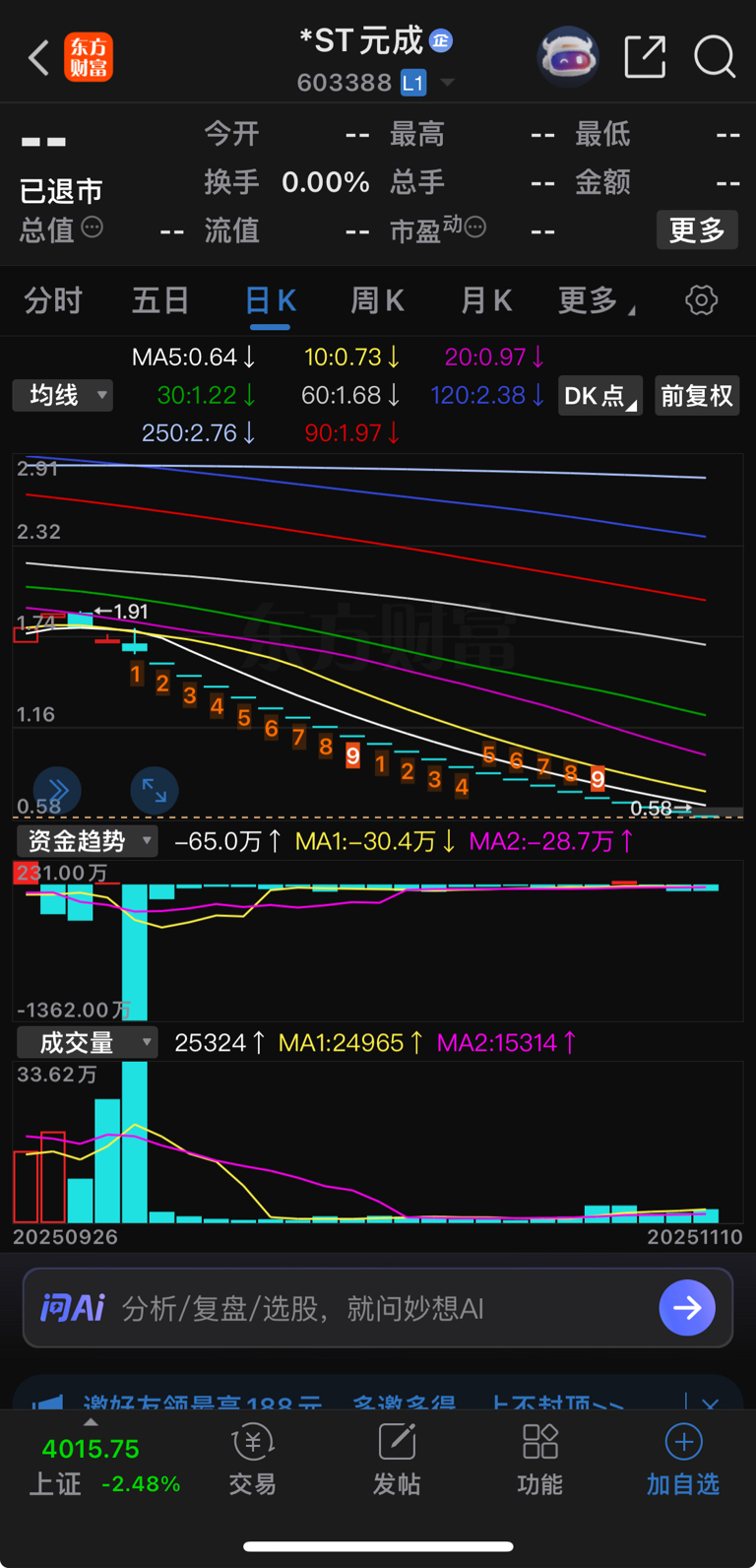756x1568 pixels.
Task: Select the 日K tab
Action: [x=270, y=300]
